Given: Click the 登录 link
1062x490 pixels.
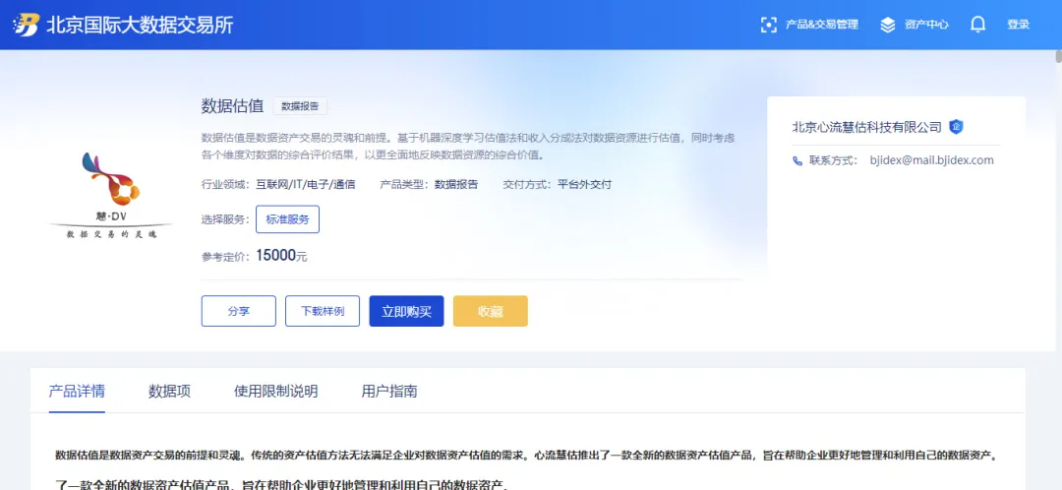Looking at the screenshot, I should (x=1018, y=25).
